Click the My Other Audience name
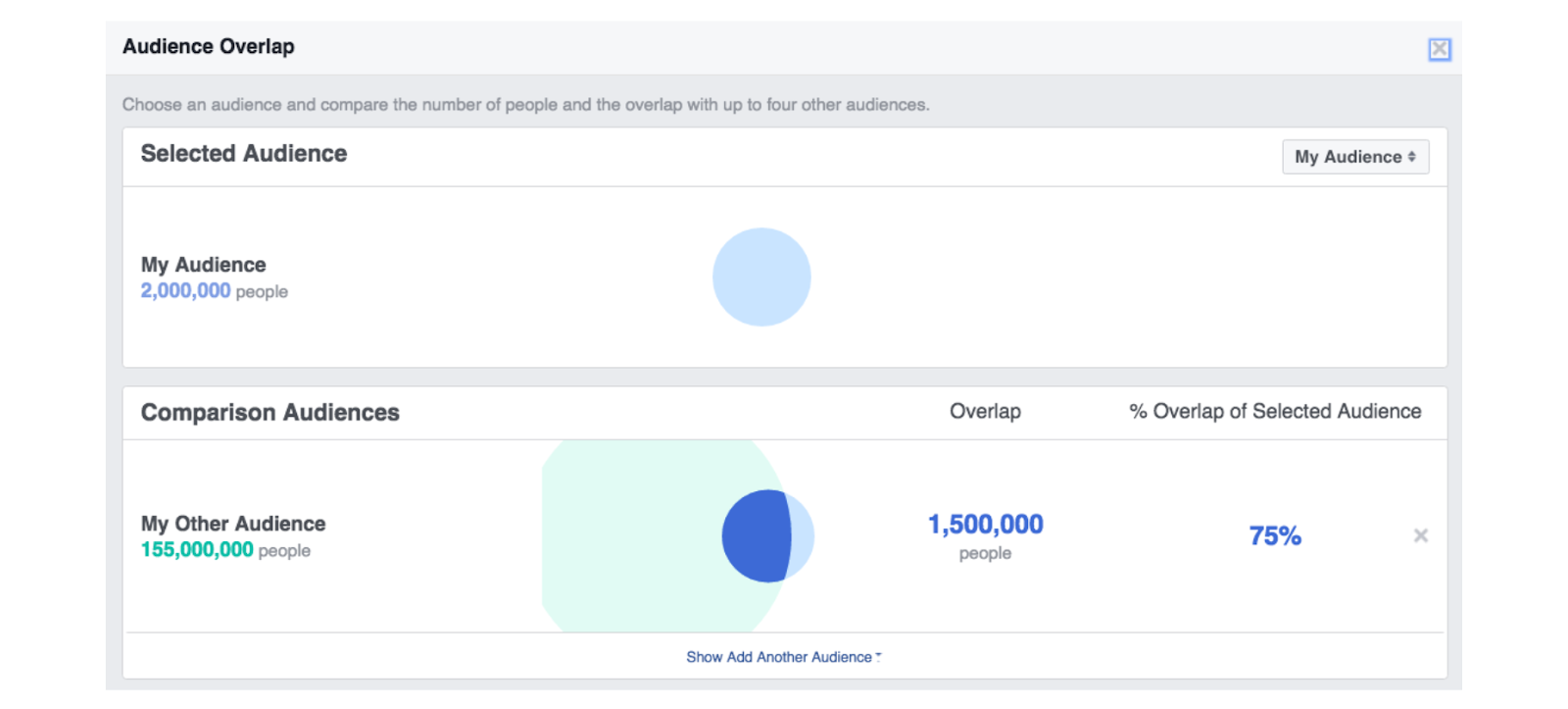Viewport: 1568px width, 709px height. click(233, 524)
